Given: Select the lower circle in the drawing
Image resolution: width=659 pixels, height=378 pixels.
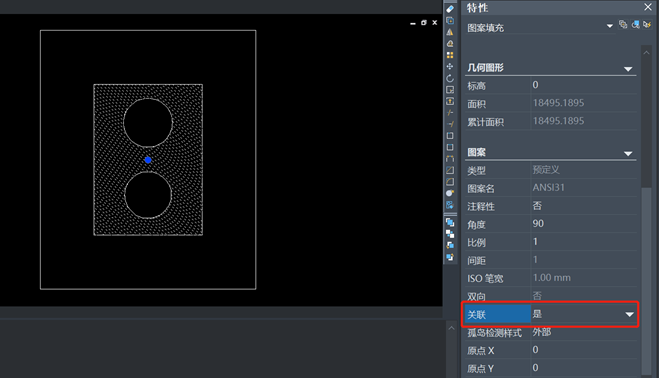Looking at the screenshot, I should click(148, 195).
